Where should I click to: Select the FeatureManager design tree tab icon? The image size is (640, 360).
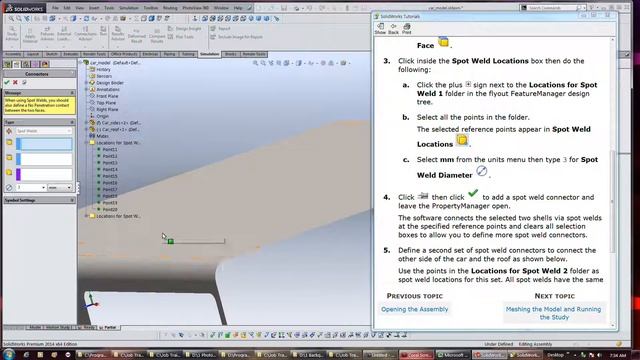[7, 64]
